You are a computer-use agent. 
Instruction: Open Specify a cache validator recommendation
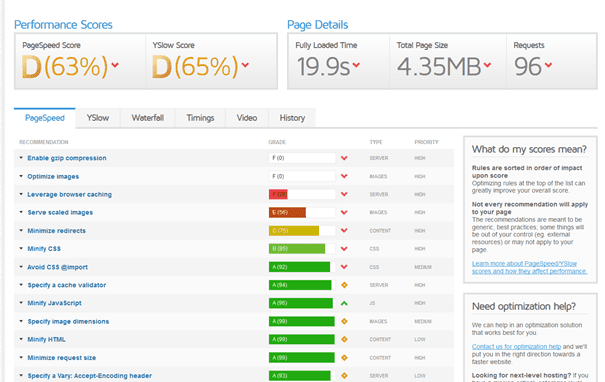point(67,285)
